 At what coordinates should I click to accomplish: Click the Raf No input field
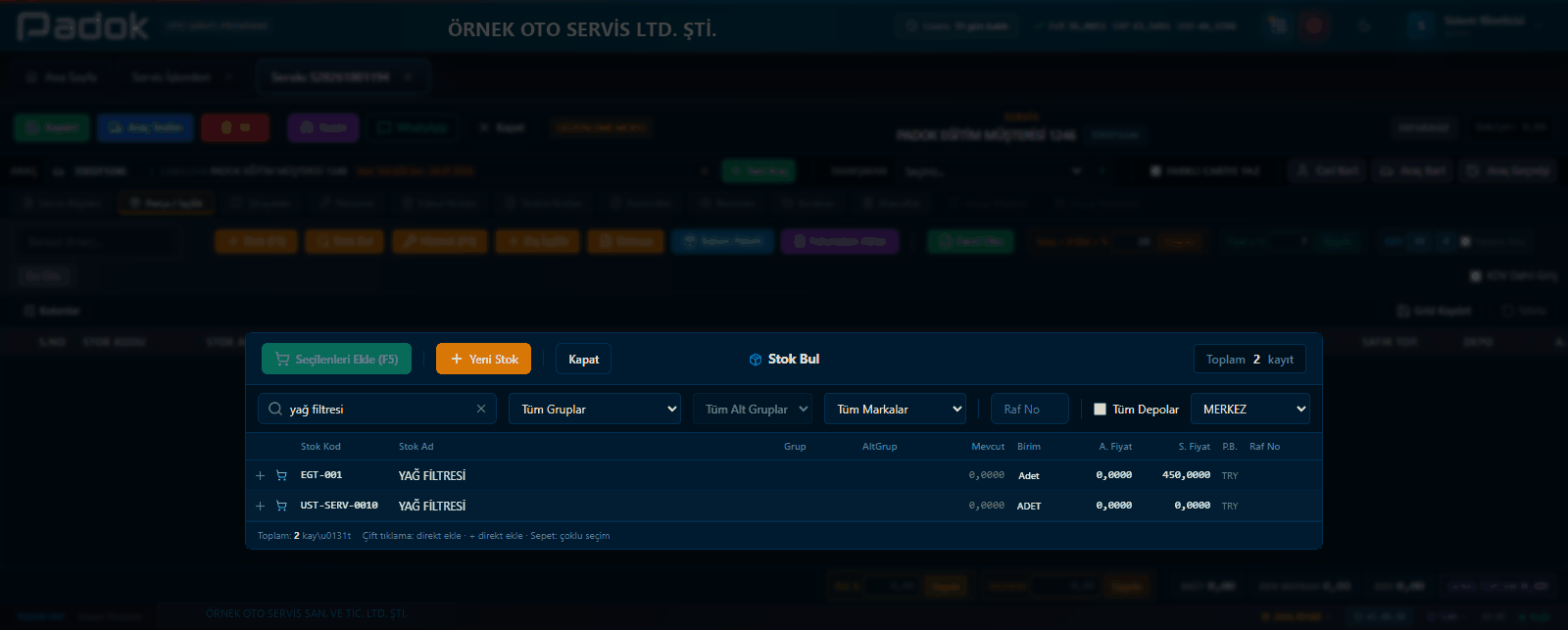(x=1030, y=409)
